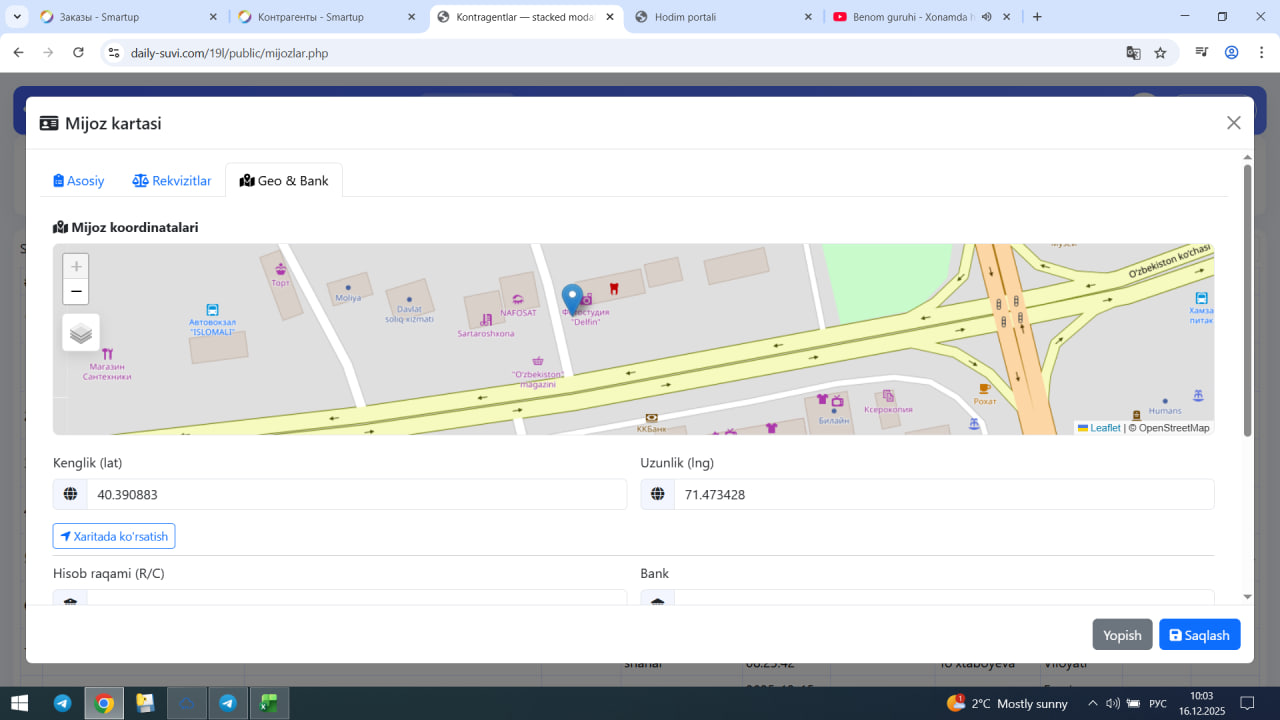Open the browser media controls
The height and width of the screenshot is (720, 1280).
point(1202,53)
